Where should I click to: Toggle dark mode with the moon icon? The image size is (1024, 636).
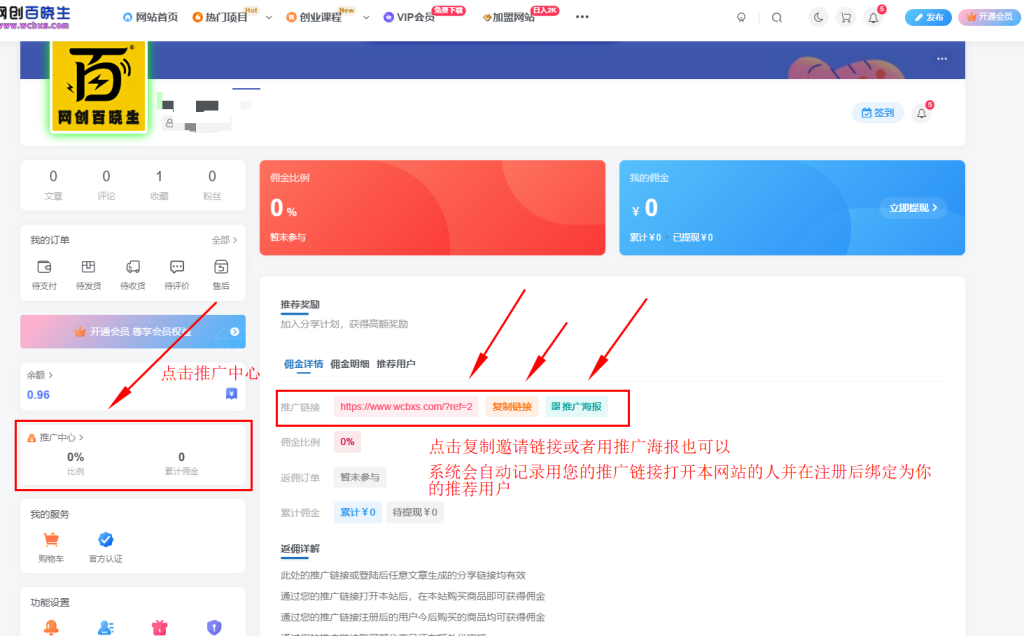817,17
